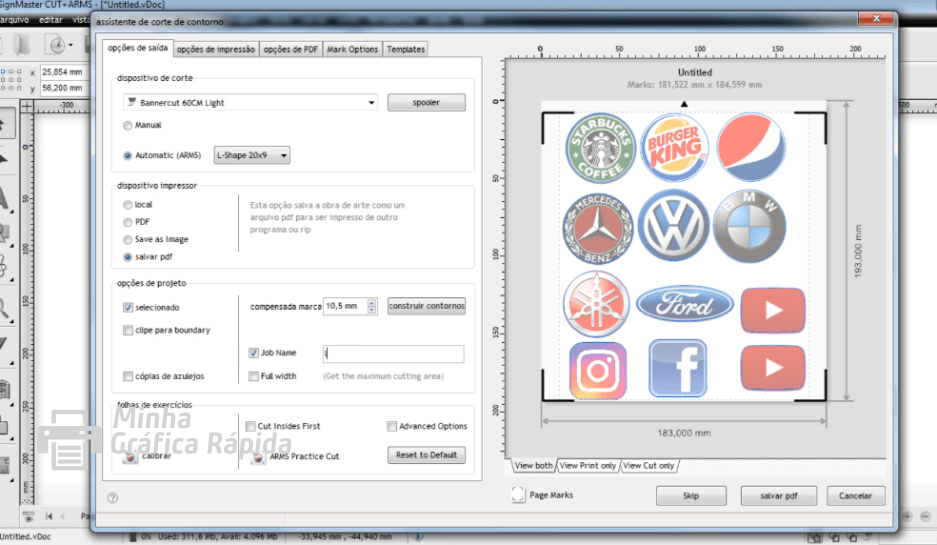Image resolution: width=937 pixels, height=545 pixels.
Task: Open the opções de impressão tab
Action: tap(216, 50)
